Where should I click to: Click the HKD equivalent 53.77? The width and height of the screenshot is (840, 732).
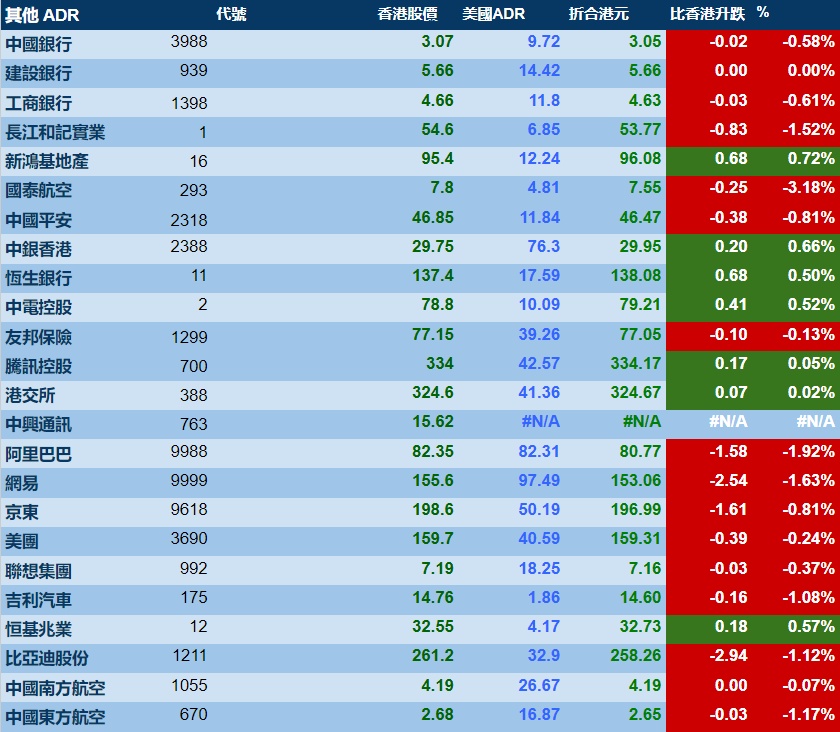click(x=640, y=129)
